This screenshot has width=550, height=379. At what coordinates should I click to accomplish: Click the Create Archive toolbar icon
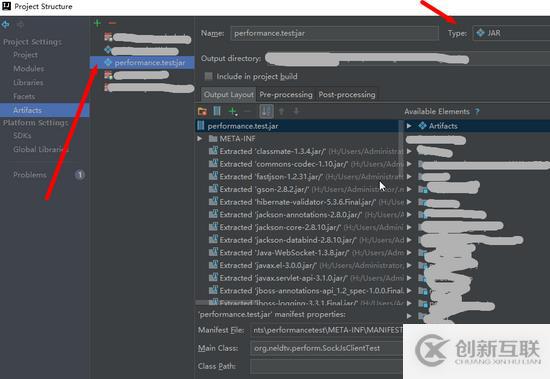click(x=217, y=112)
